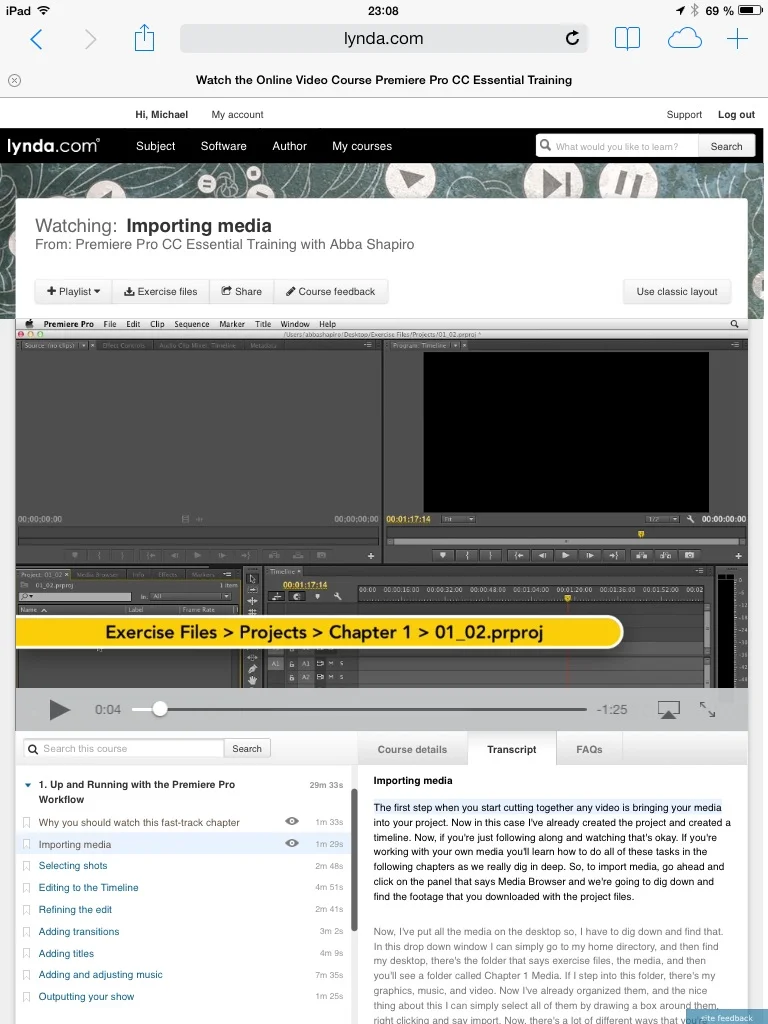Open Course feedback
Image resolution: width=768 pixels, height=1024 pixels.
(330, 291)
